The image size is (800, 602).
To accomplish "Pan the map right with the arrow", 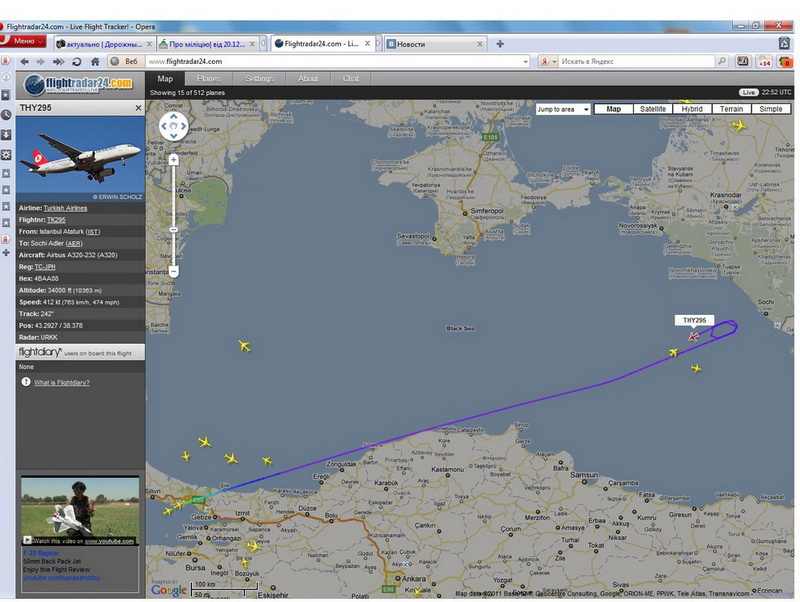I will (x=183, y=126).
